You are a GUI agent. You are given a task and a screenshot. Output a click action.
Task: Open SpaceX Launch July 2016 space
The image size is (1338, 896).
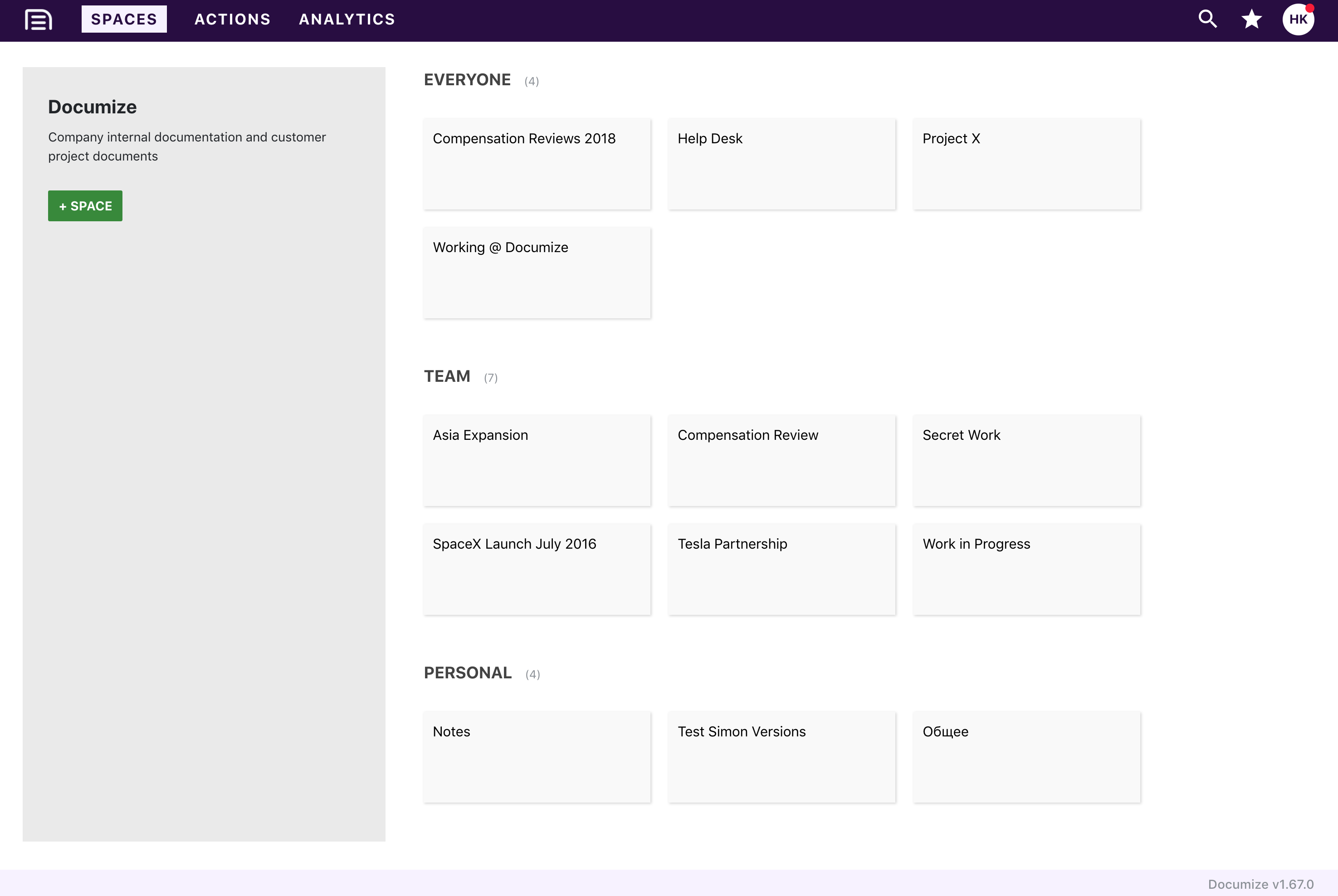tap(537, 569)
